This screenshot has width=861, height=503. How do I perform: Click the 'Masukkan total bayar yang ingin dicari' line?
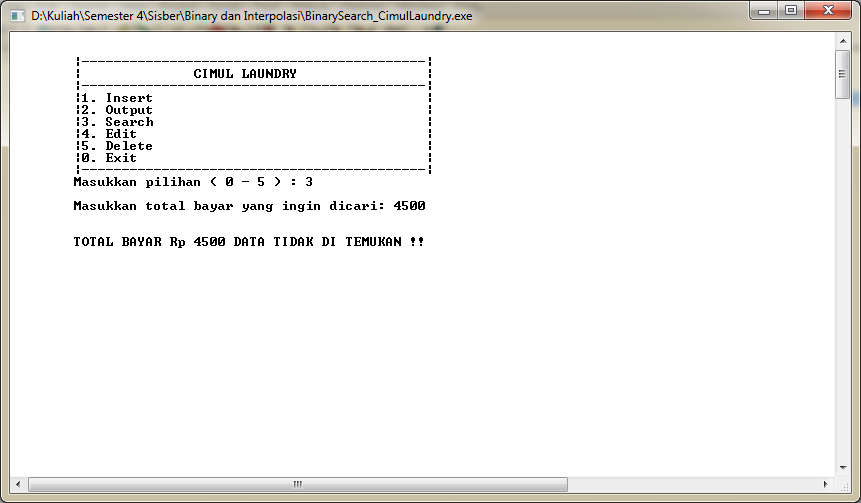[249, 206]
